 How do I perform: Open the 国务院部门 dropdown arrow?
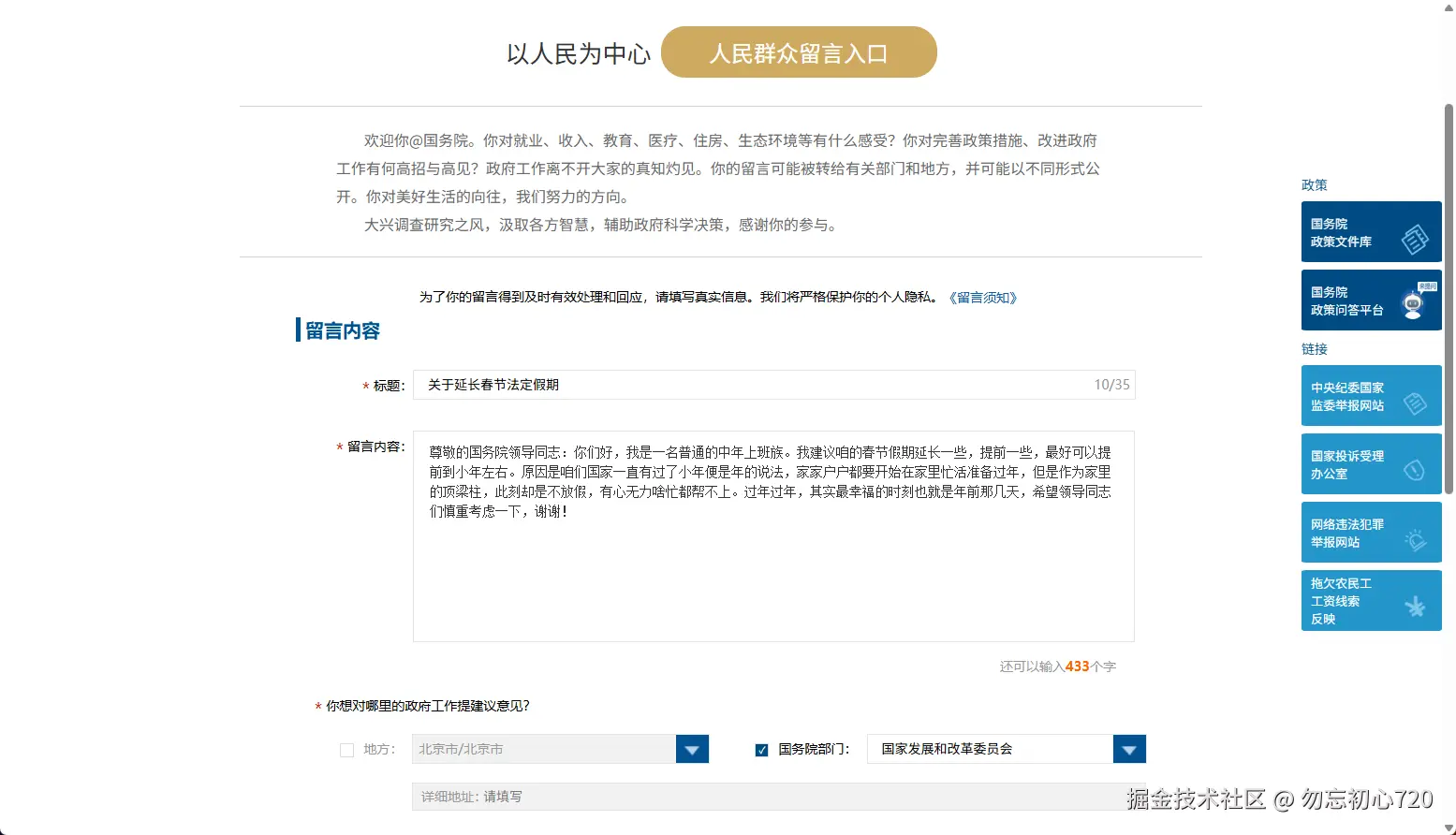[1129, 749]
